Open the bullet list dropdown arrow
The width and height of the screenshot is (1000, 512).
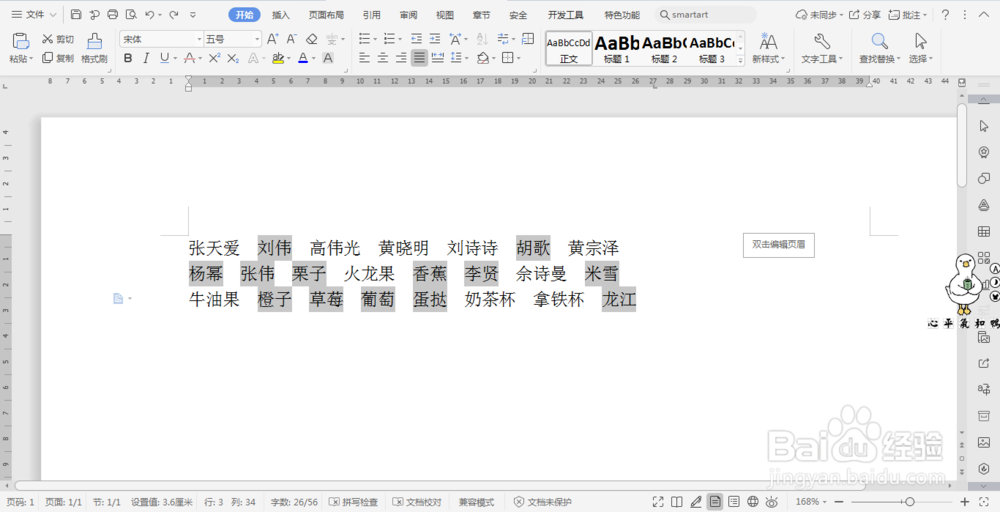pos(375,40)
